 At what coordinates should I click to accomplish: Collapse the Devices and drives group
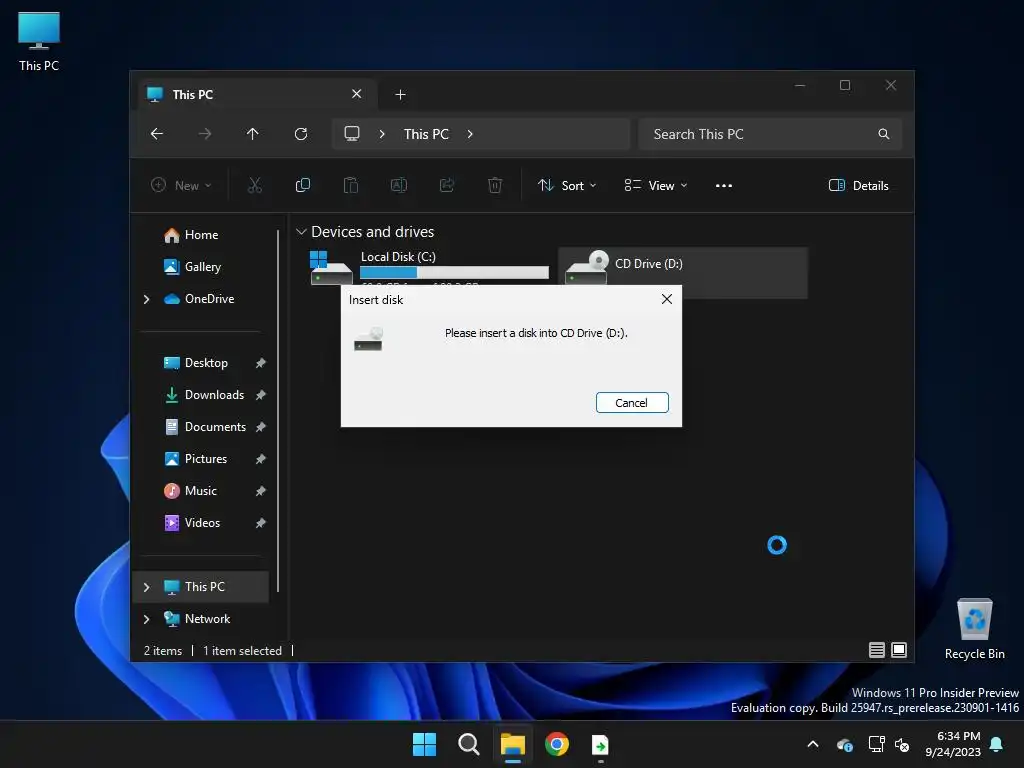click(301, 232)
